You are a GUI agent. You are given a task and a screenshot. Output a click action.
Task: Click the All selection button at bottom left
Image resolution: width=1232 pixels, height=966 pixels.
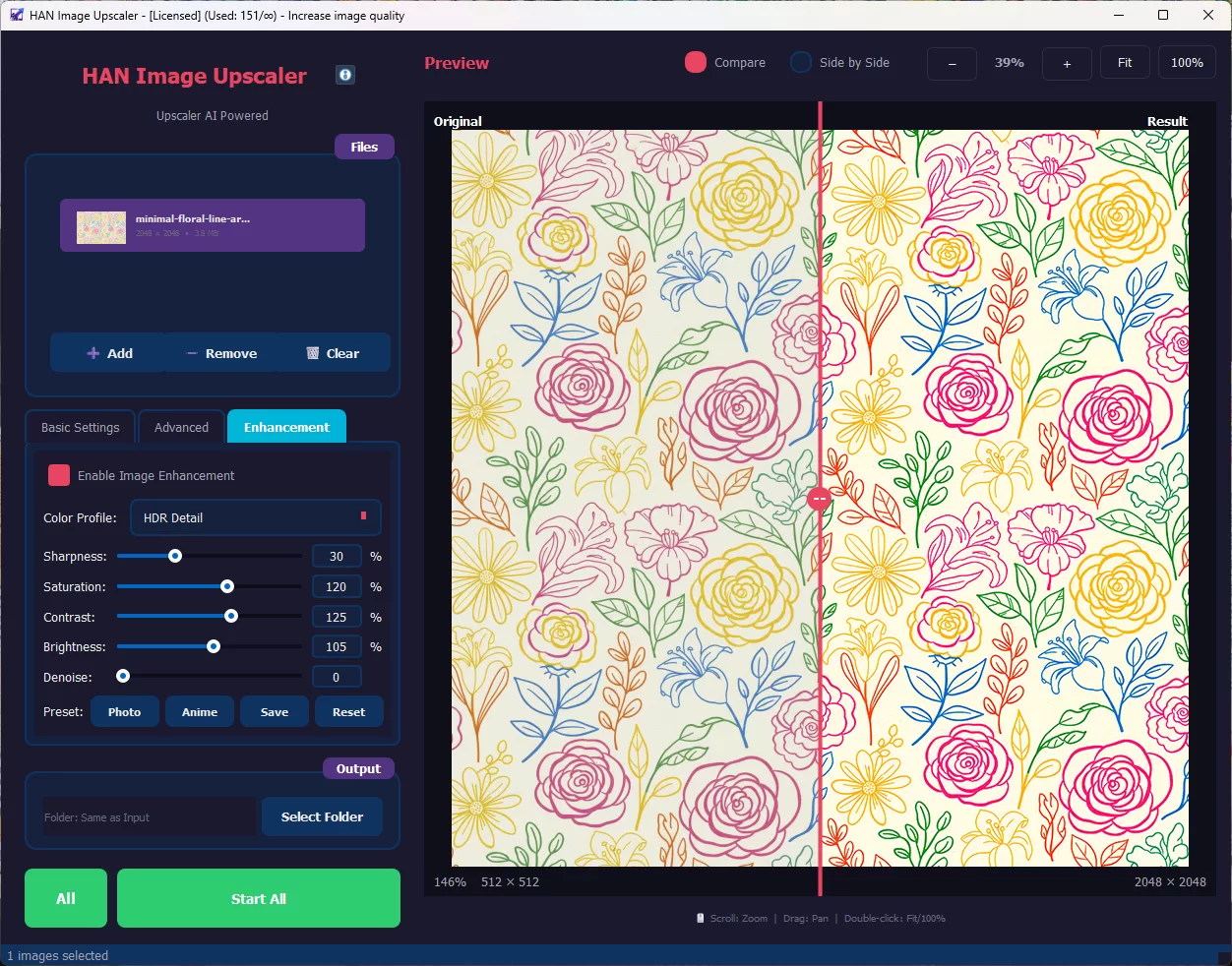[x=66, y=898]
